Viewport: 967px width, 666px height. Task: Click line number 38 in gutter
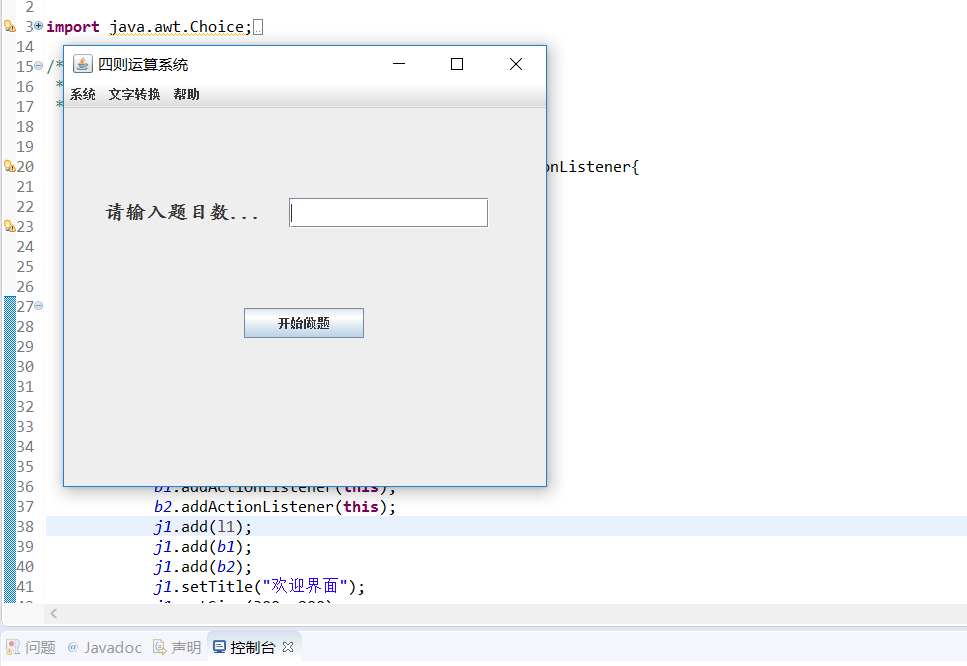click(25, 527)
